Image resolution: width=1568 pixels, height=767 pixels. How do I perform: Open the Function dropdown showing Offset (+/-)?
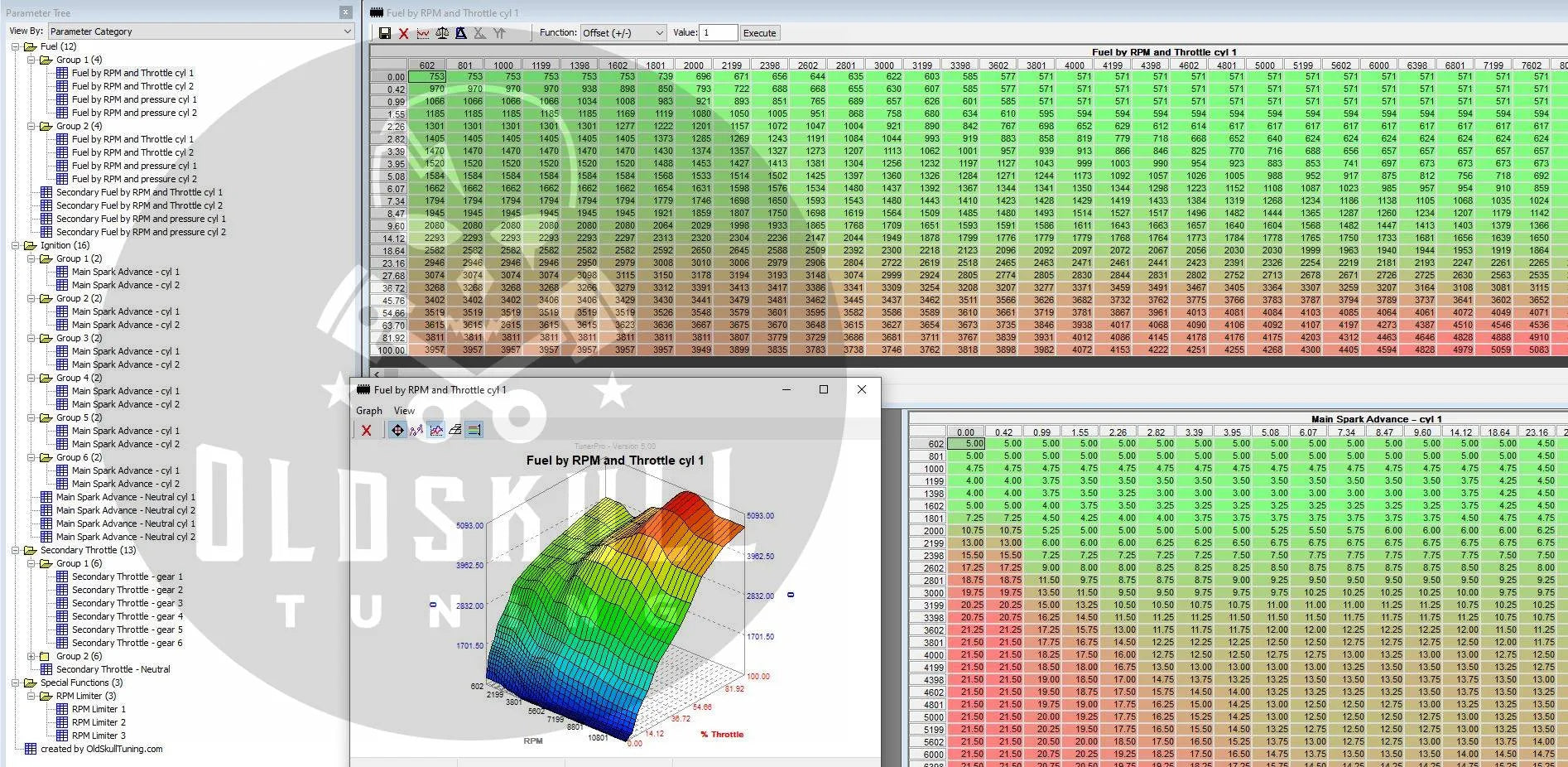pyautogui.click(x=623, y=33)
